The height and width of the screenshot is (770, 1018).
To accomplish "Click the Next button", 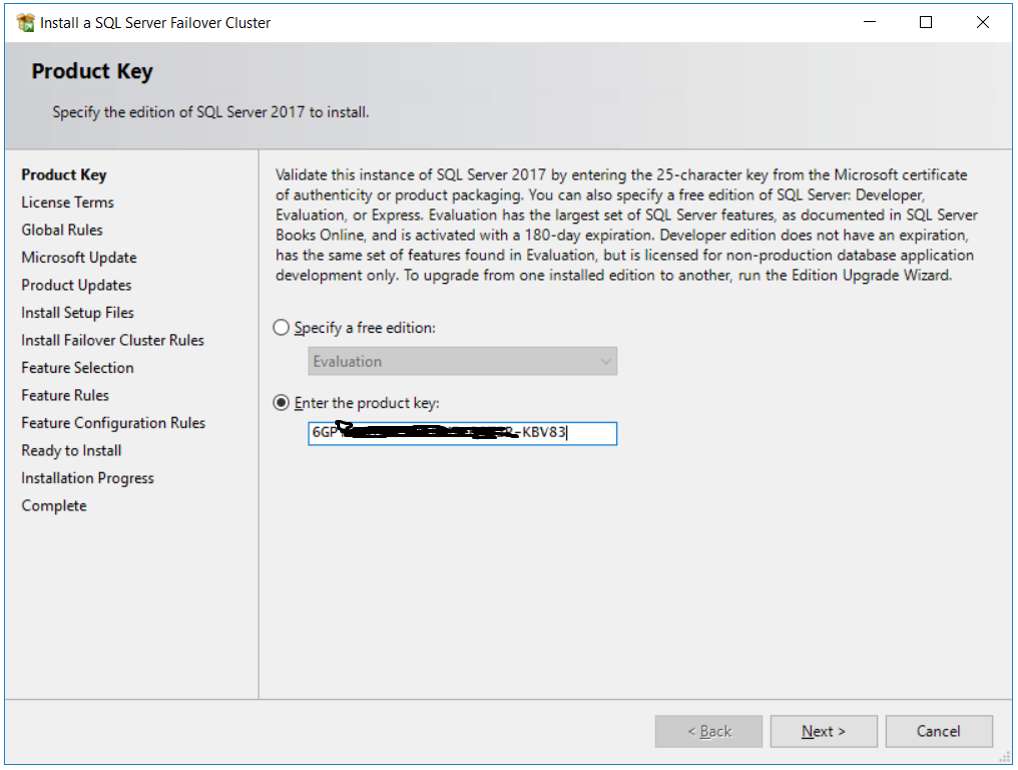I will (823, 732).
